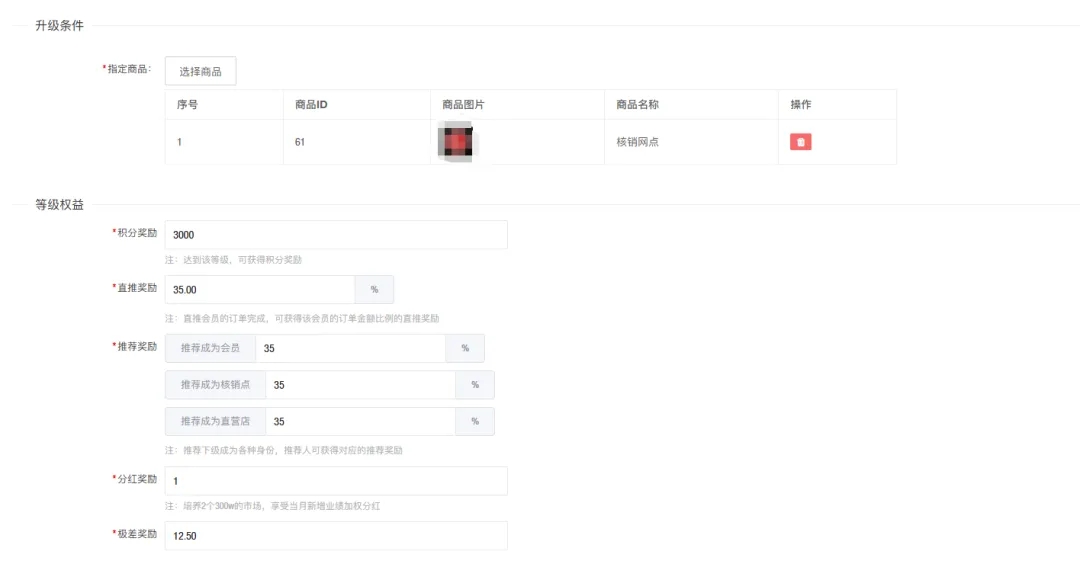Focus the 推荐成为核销点 percentage input
Viewport: 1080px width, 580px height.
click(x=360, y=385)
